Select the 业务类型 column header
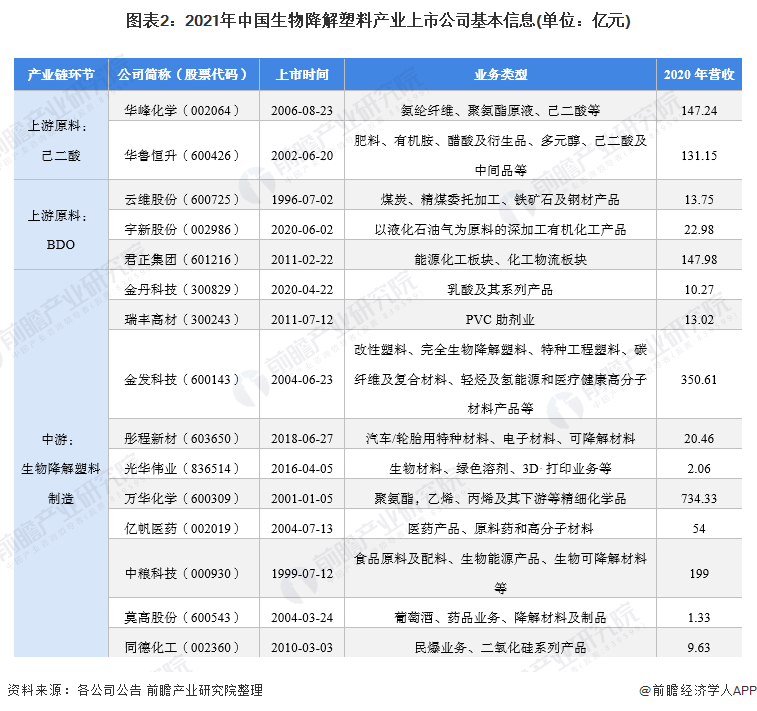 point(501,74)
